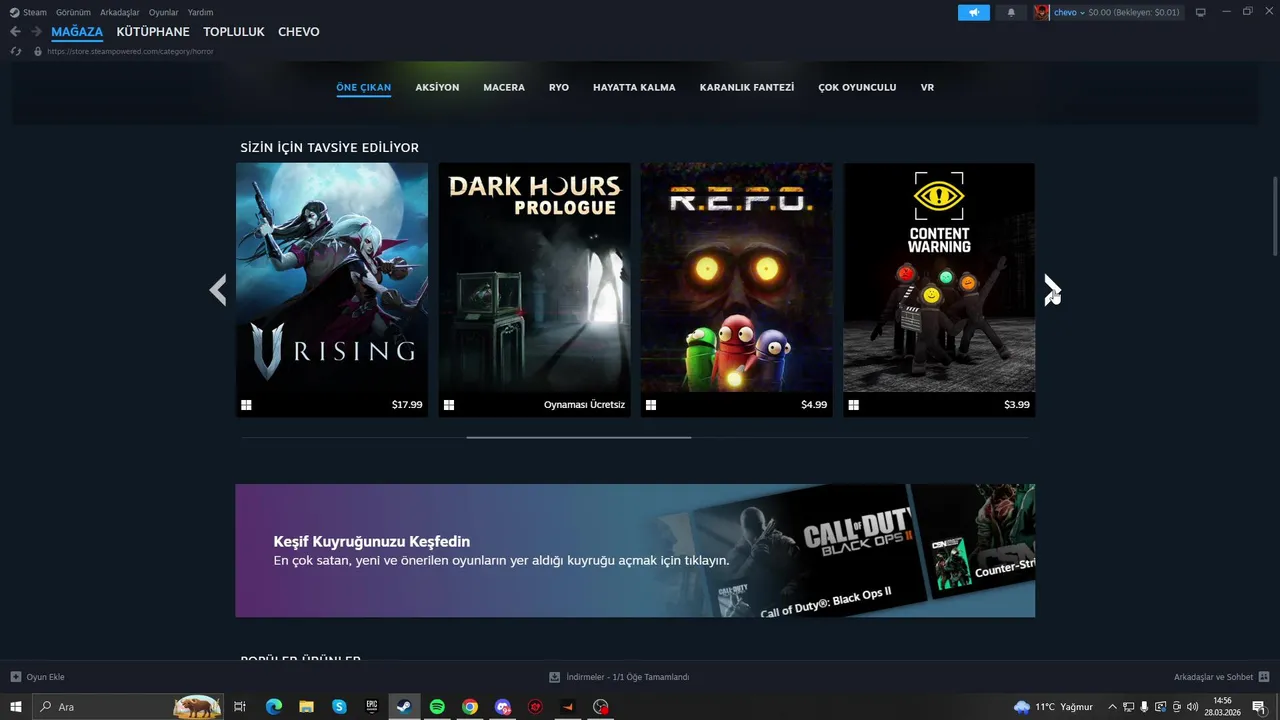The image size is (1280, 720).
Task: Open the Windows action center icon
Action: click(1259, 707)
